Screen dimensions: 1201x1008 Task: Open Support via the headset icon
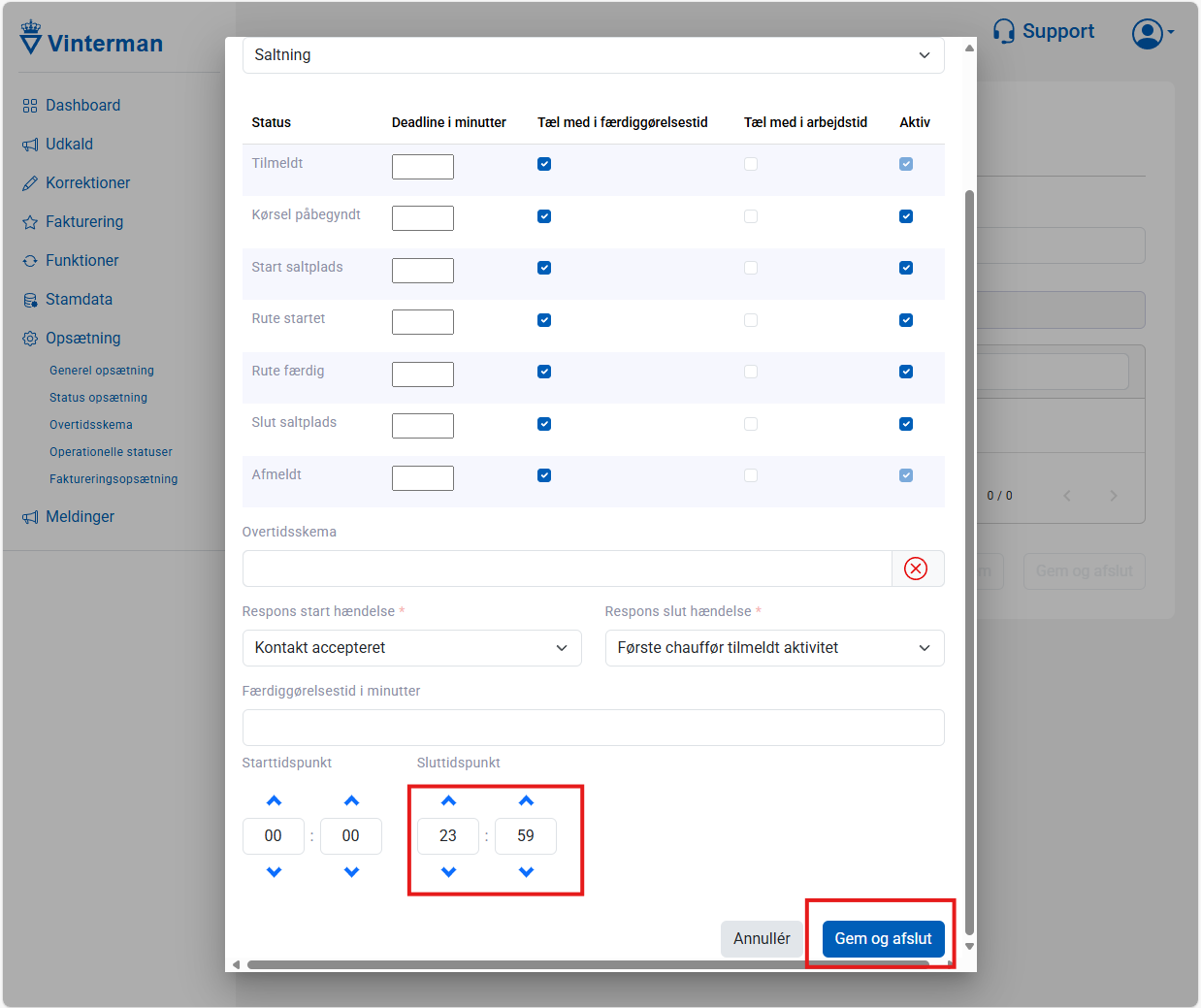(1004, 32)
